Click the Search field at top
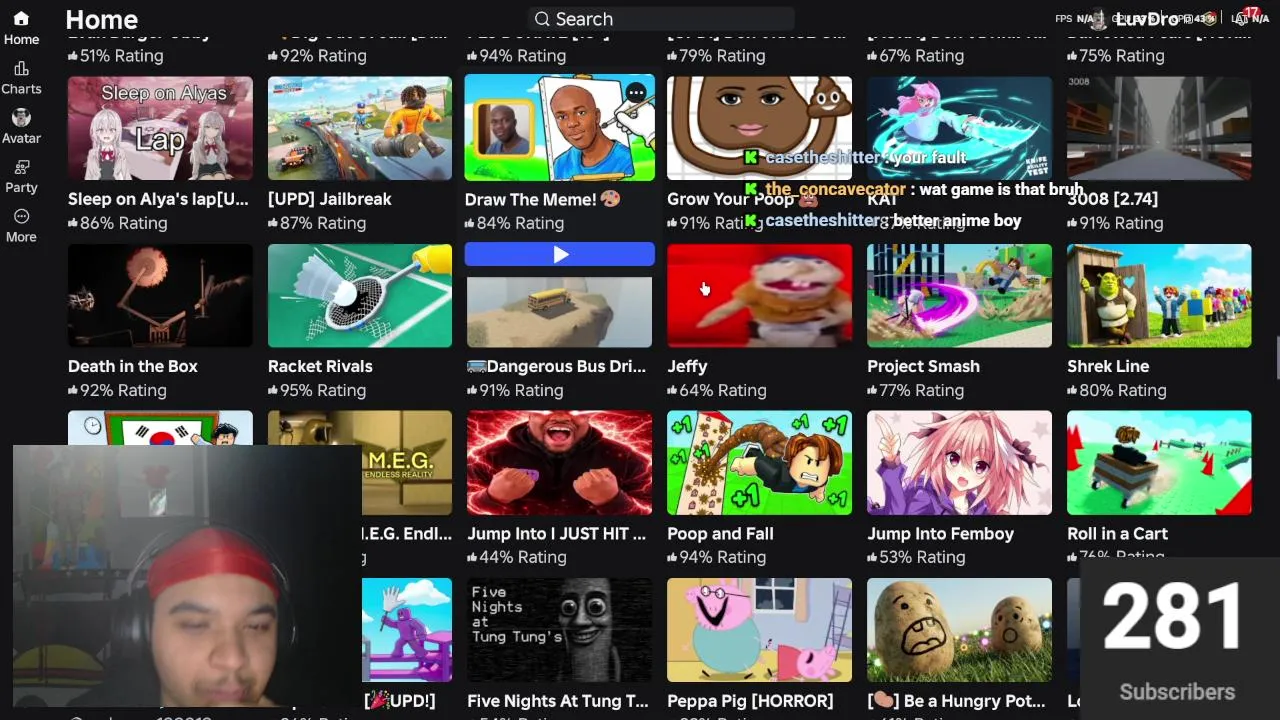The image size is (1280, 720). 661,19
